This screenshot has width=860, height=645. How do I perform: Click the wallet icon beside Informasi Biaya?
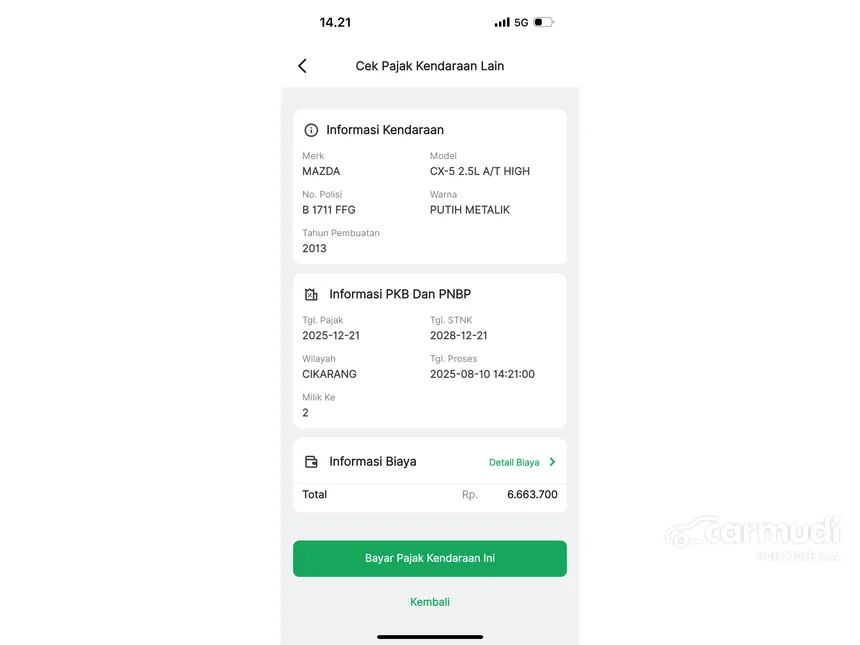click(x=311, y=462)
